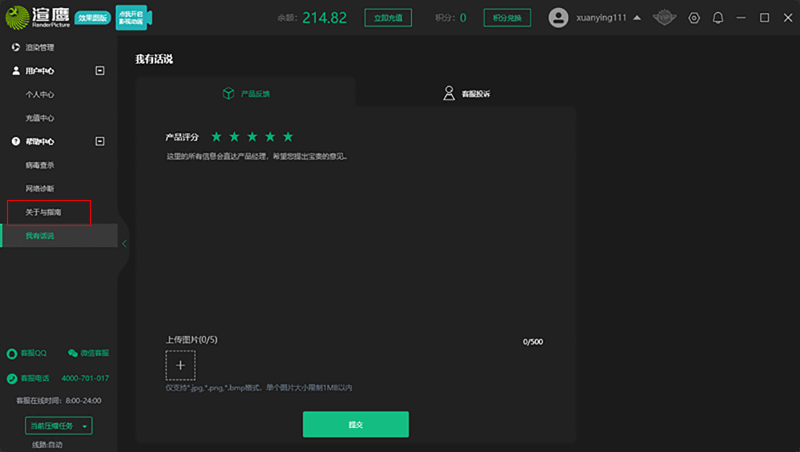
Task: Collapse the 帮助中心 section
Action: (99, 141)
